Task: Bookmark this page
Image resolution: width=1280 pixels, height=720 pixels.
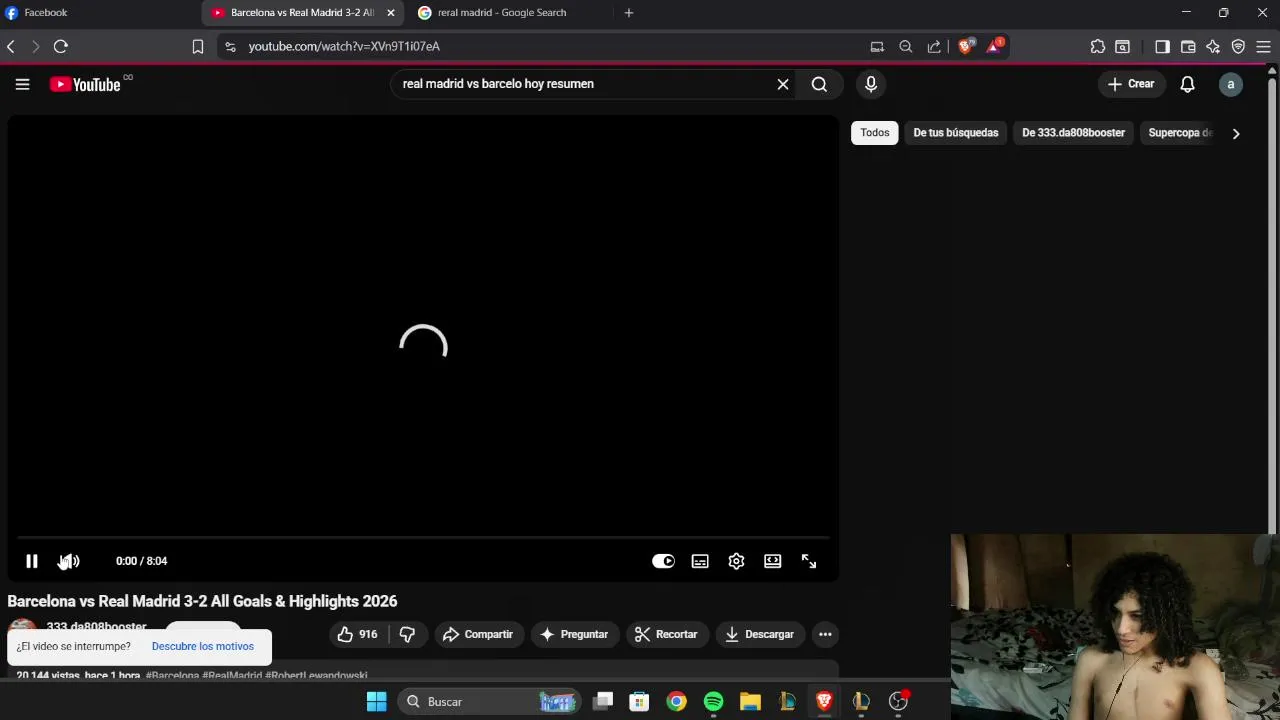Action: [198, 46]
